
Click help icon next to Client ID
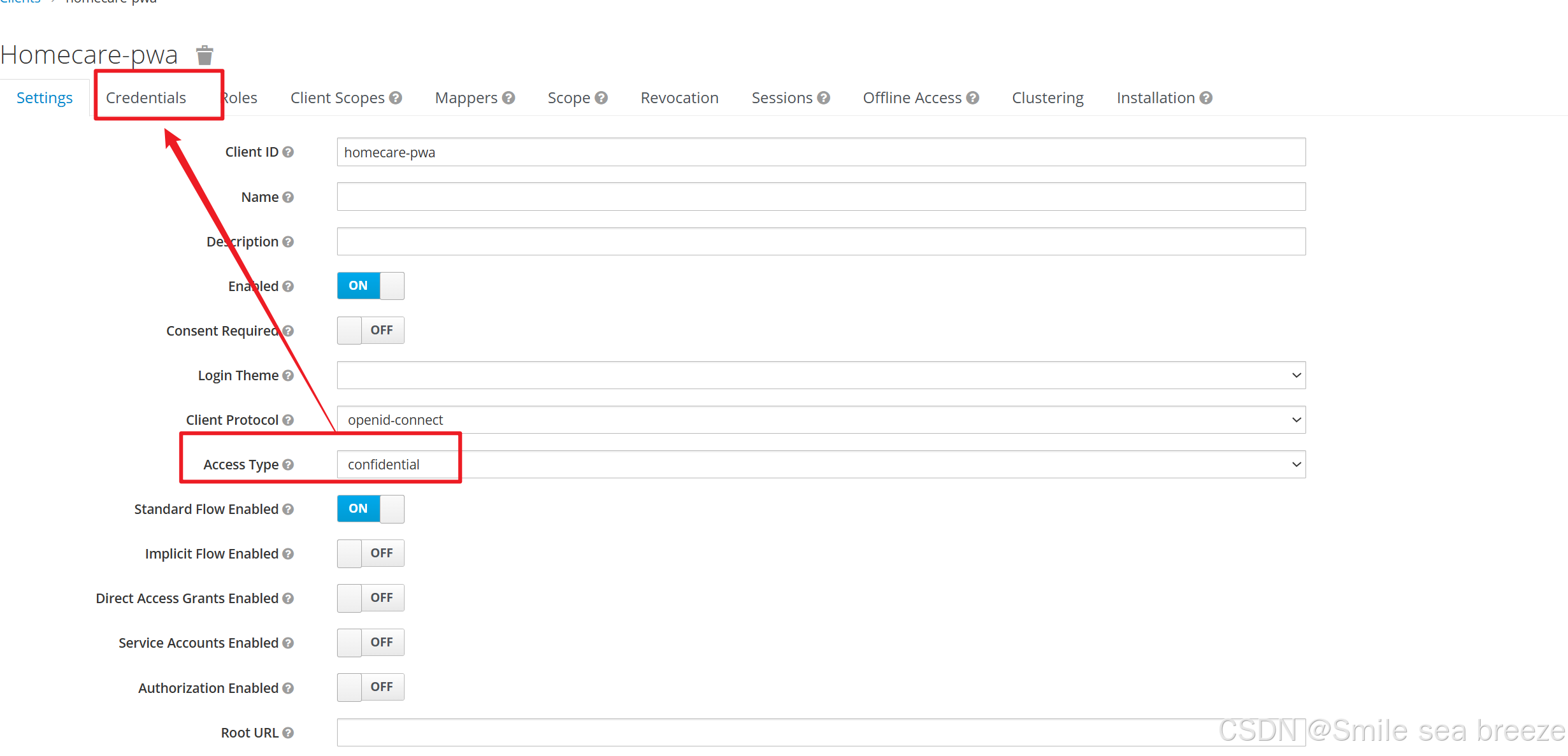(288, 152)
